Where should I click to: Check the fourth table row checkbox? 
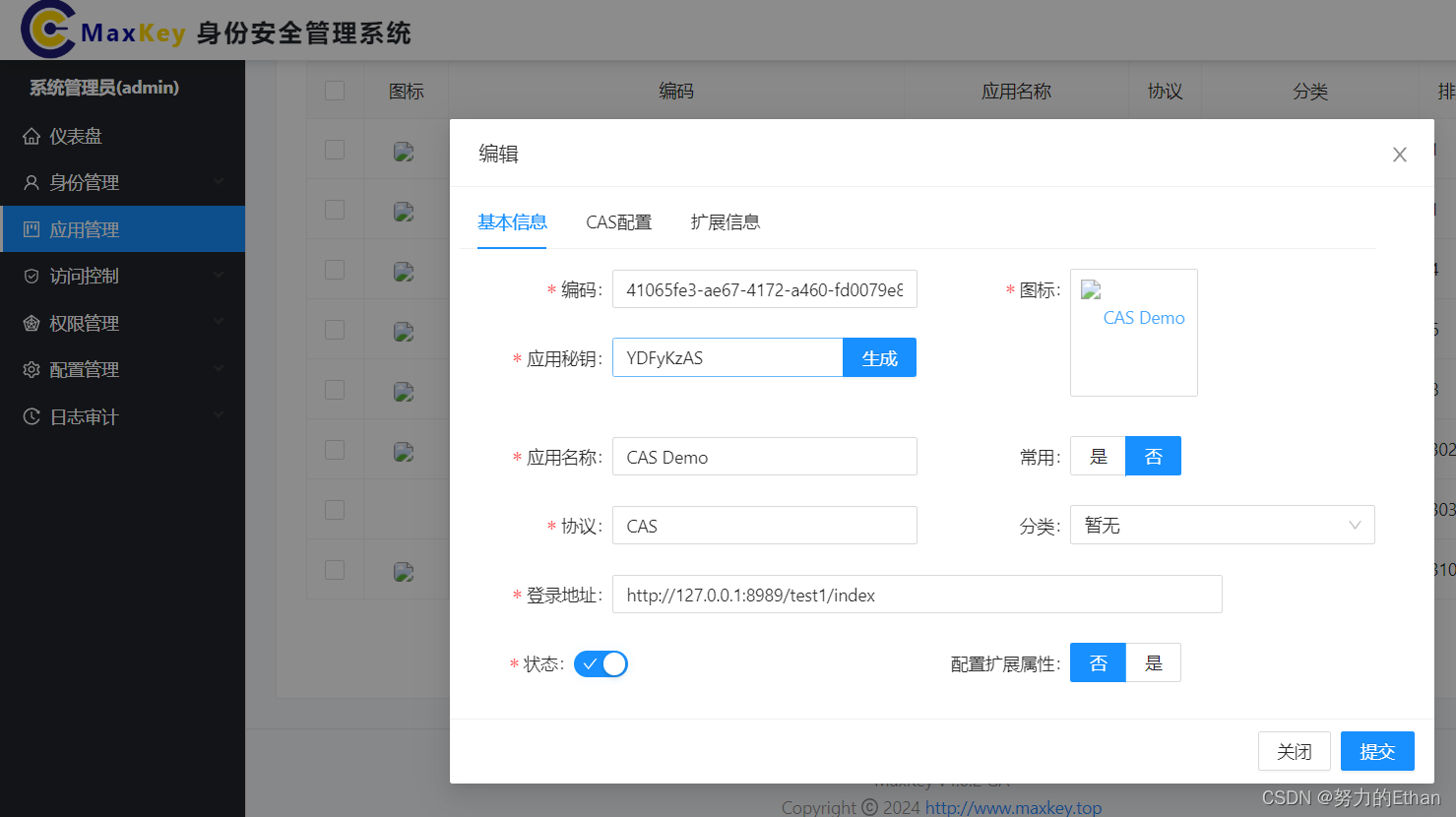(335, 330)
